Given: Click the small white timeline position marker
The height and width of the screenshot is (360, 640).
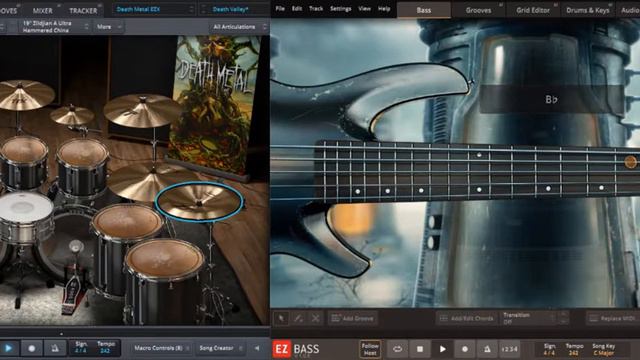Looking at the screenshot, I should (x=61, y=334).
